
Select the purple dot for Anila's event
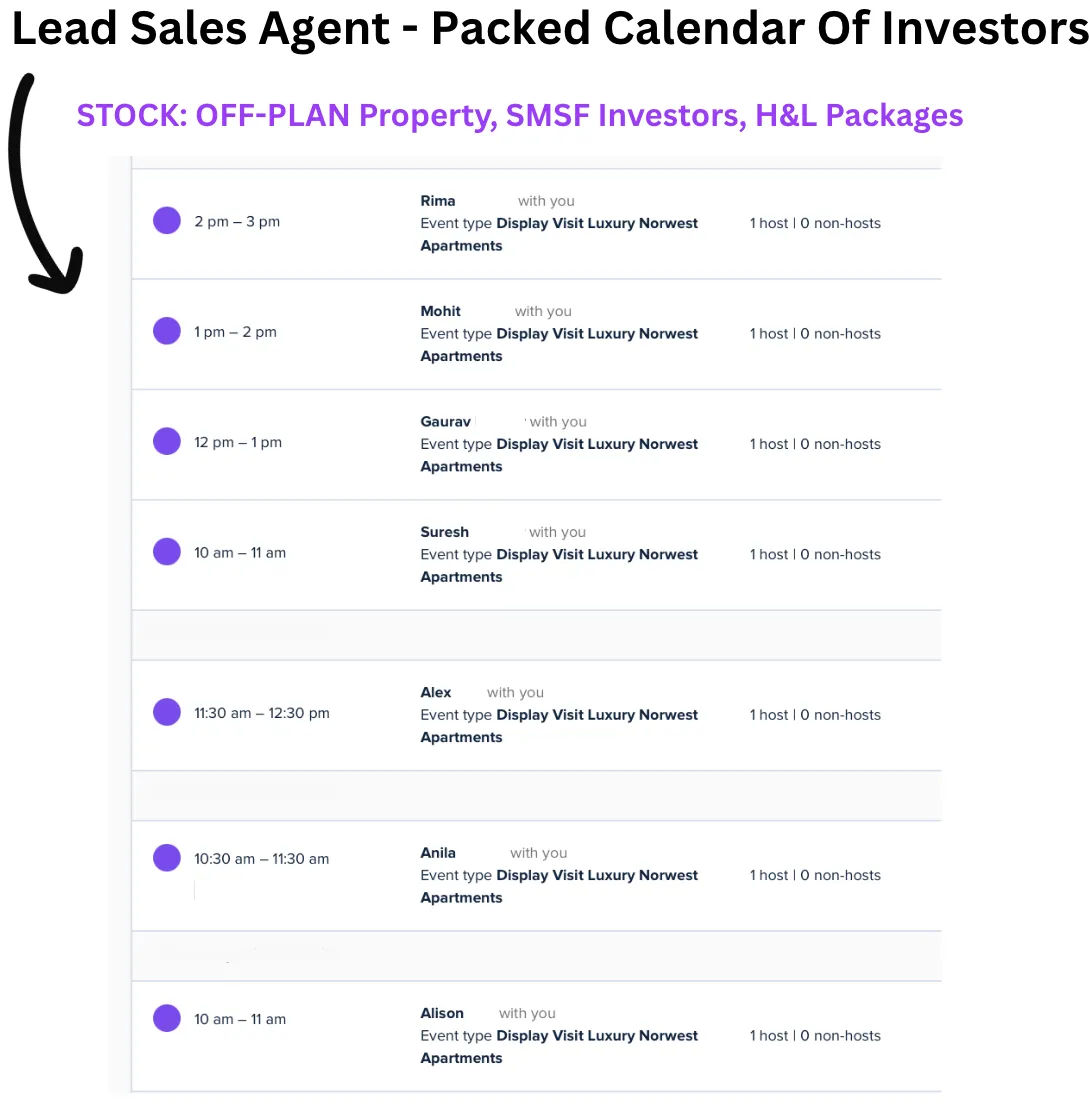(x=167, y=857)
